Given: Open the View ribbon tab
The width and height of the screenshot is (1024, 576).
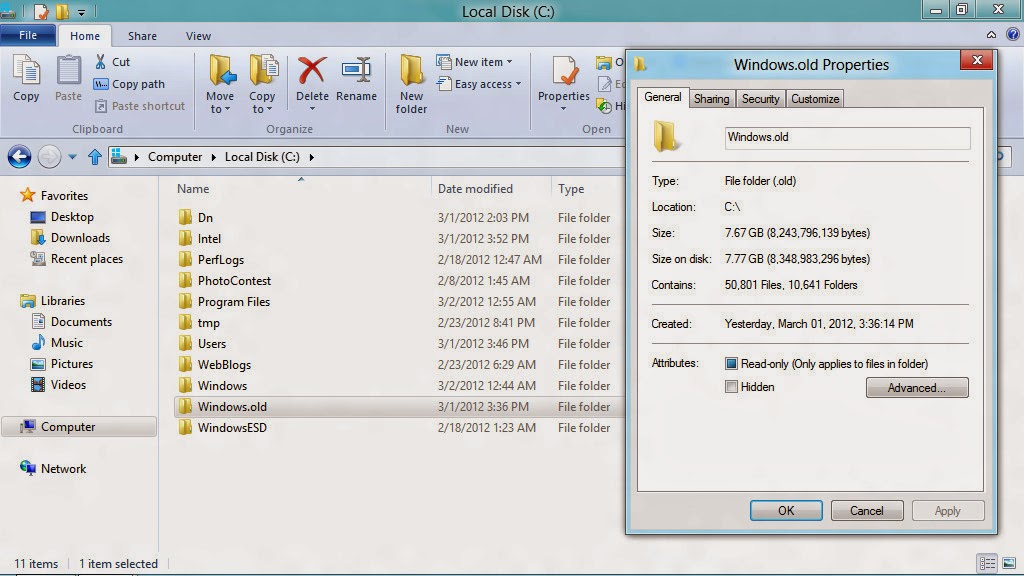Looking at the screenshot, I should pos(198,36).
